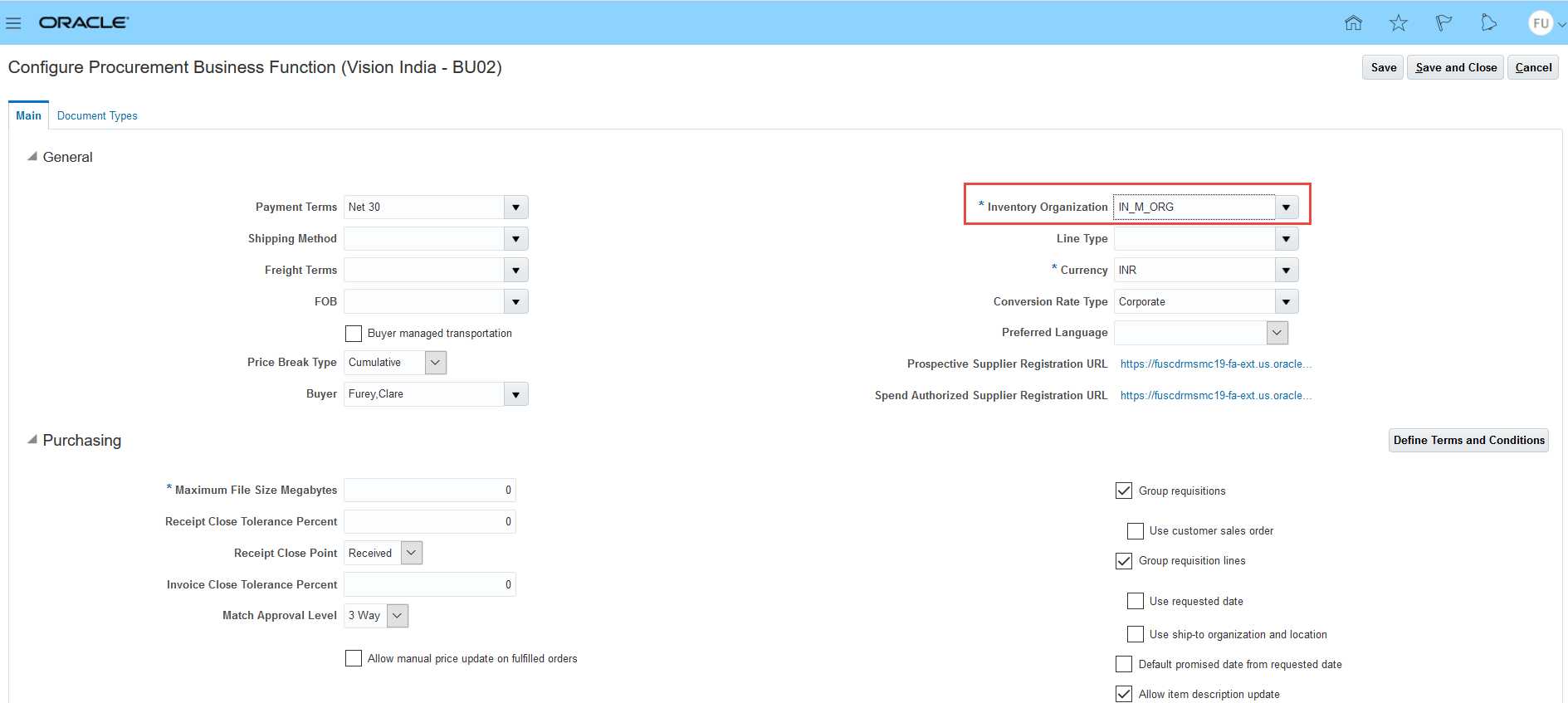Collapse the General section
The image size is (1568, 703).
point(32,157)
